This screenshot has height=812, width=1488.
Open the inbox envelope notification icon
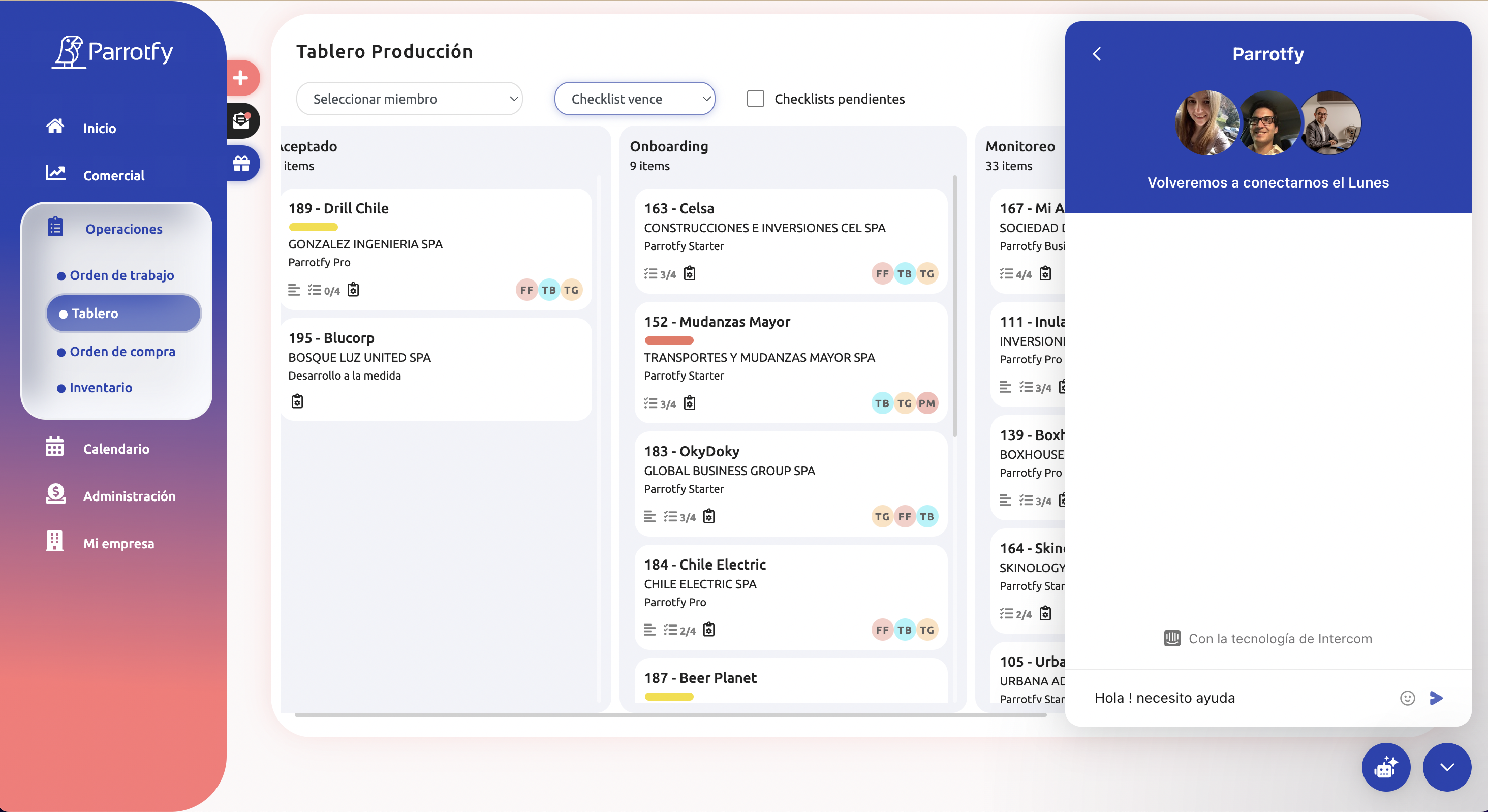(x=241, y=120)
